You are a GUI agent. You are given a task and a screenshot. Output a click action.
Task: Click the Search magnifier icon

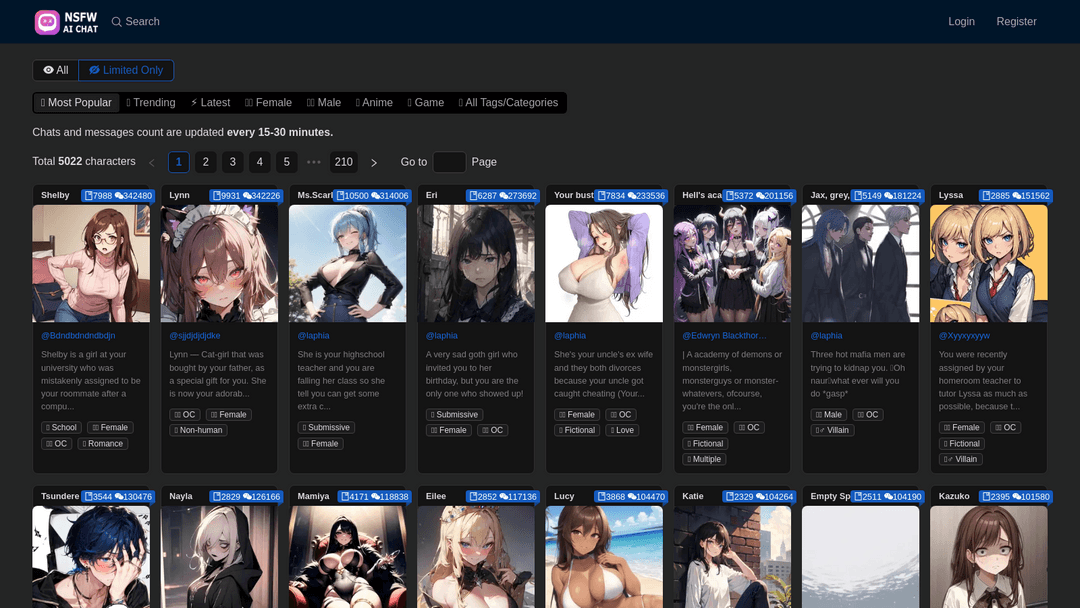pyautogui.click(x=116, y=22)
